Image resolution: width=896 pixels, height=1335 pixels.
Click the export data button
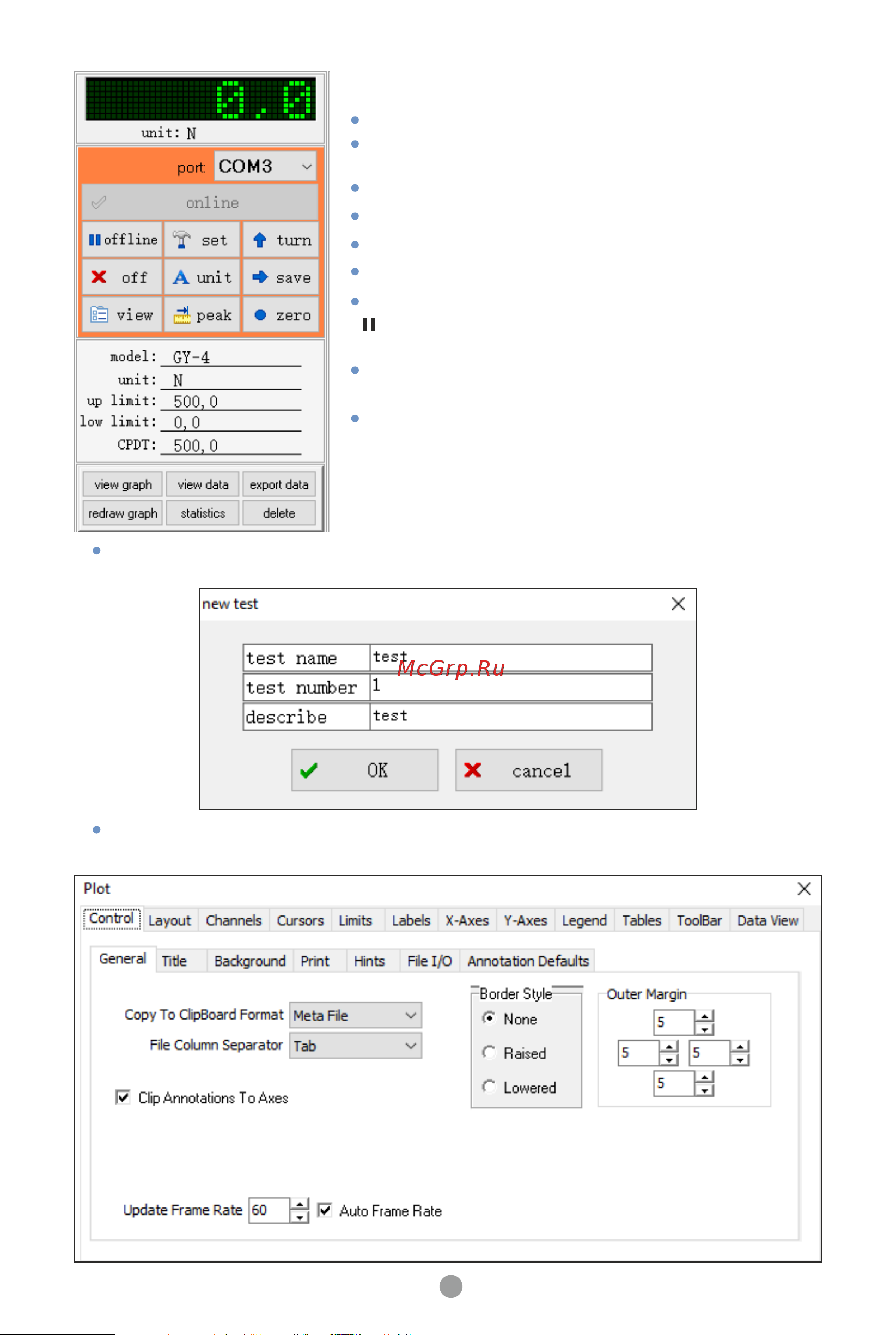coord(279,484)
